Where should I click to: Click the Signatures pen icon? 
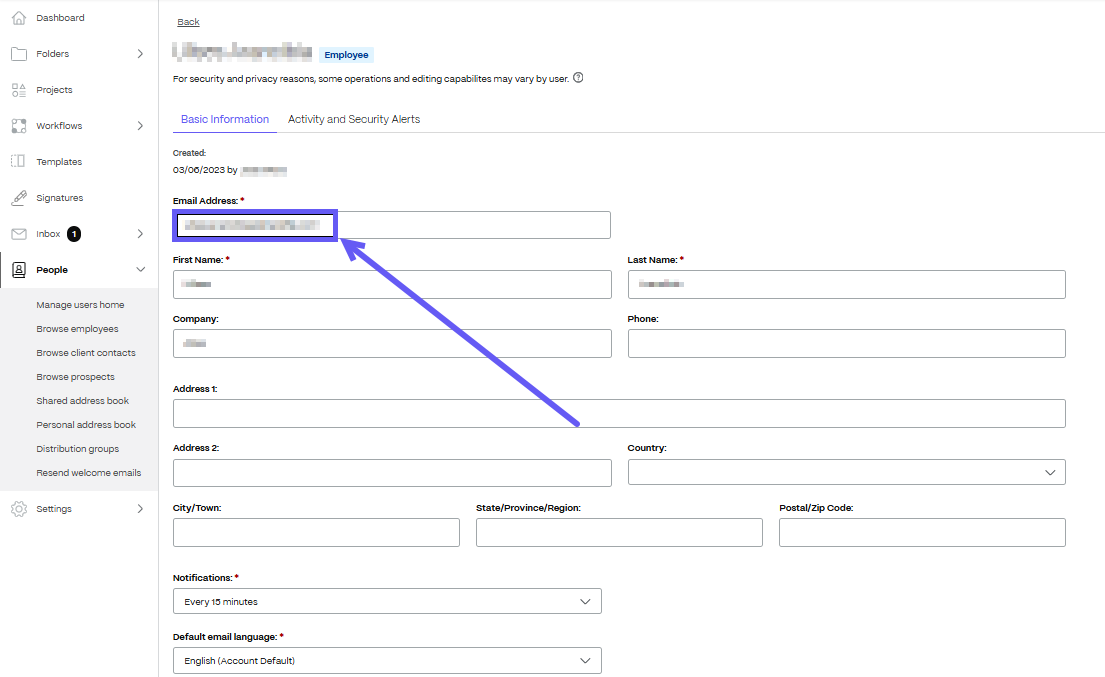click(18, 198)
